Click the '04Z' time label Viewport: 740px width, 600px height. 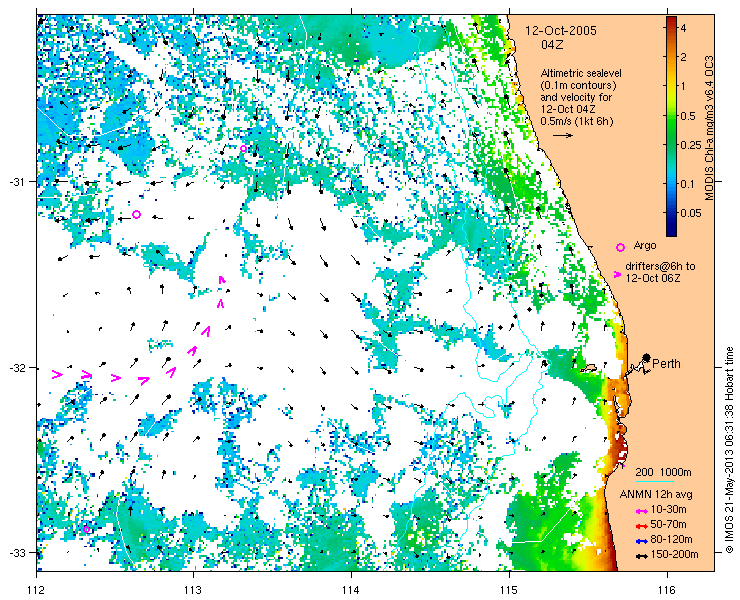click(552, 45)
